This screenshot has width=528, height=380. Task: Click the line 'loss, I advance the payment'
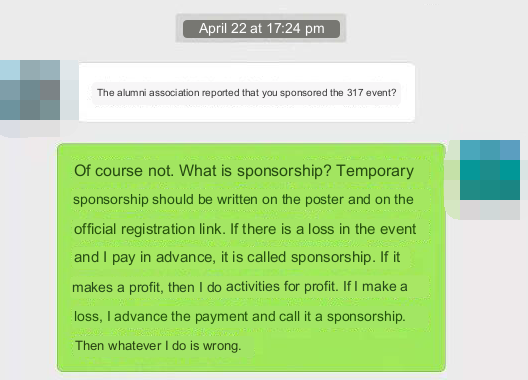point(240,316)
